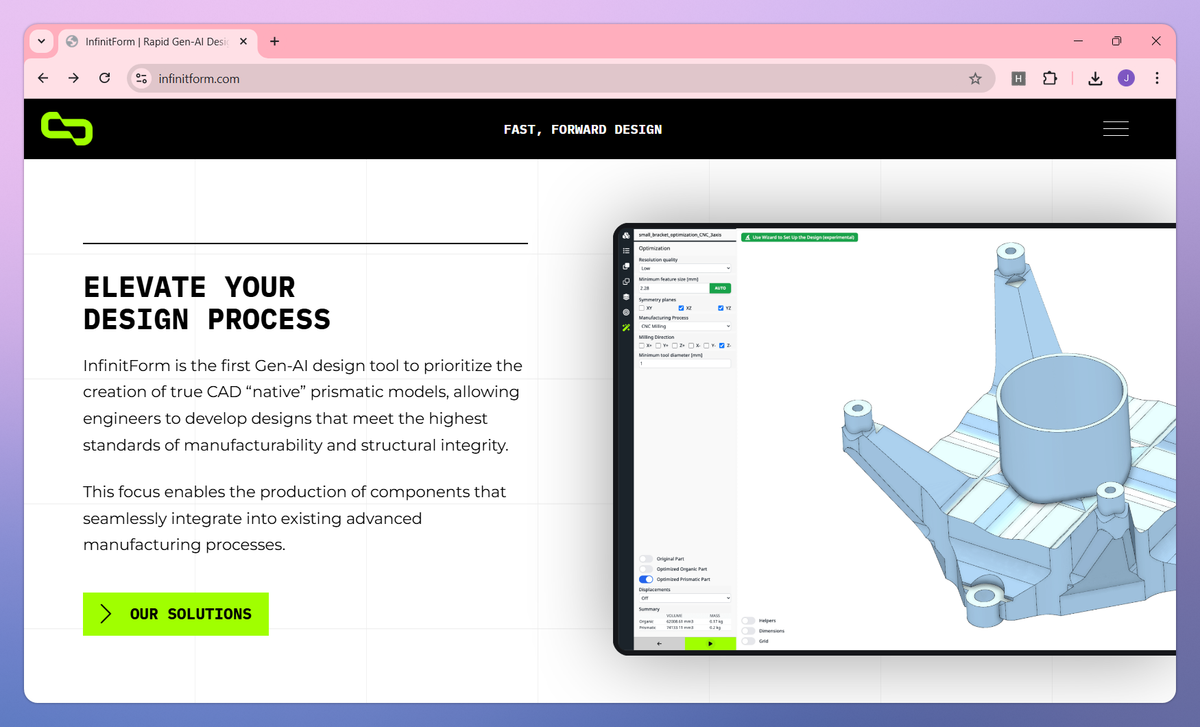Check the Z+ milling direction box
Image resolution: width=1200 pixels, height=727 pixels.
pos(675,345)
